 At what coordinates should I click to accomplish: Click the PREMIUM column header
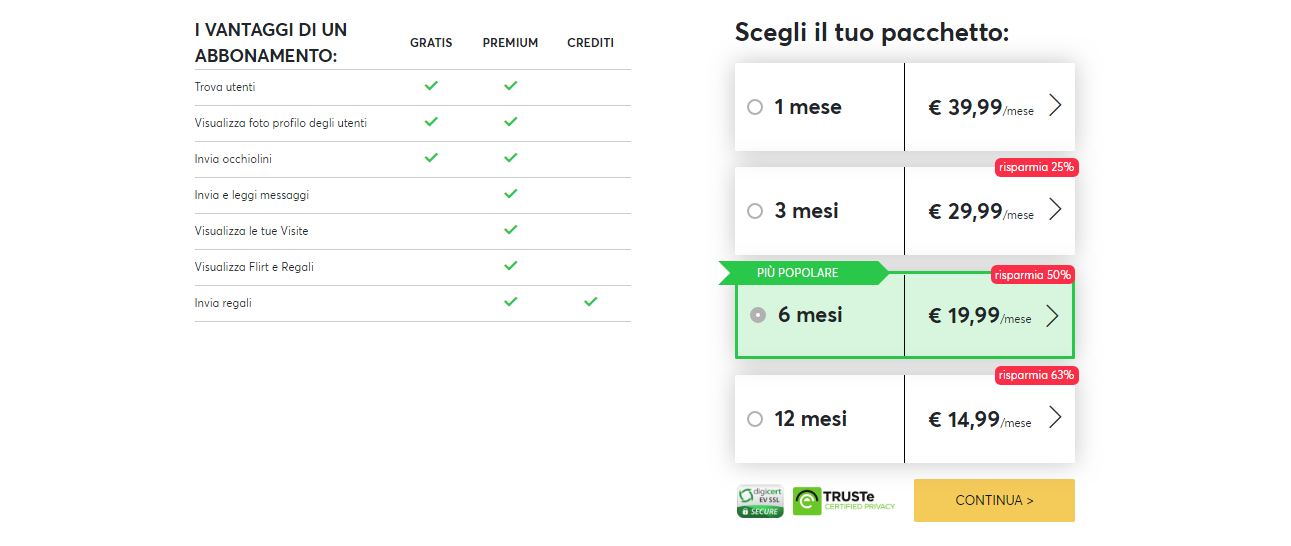pos(510,43)
